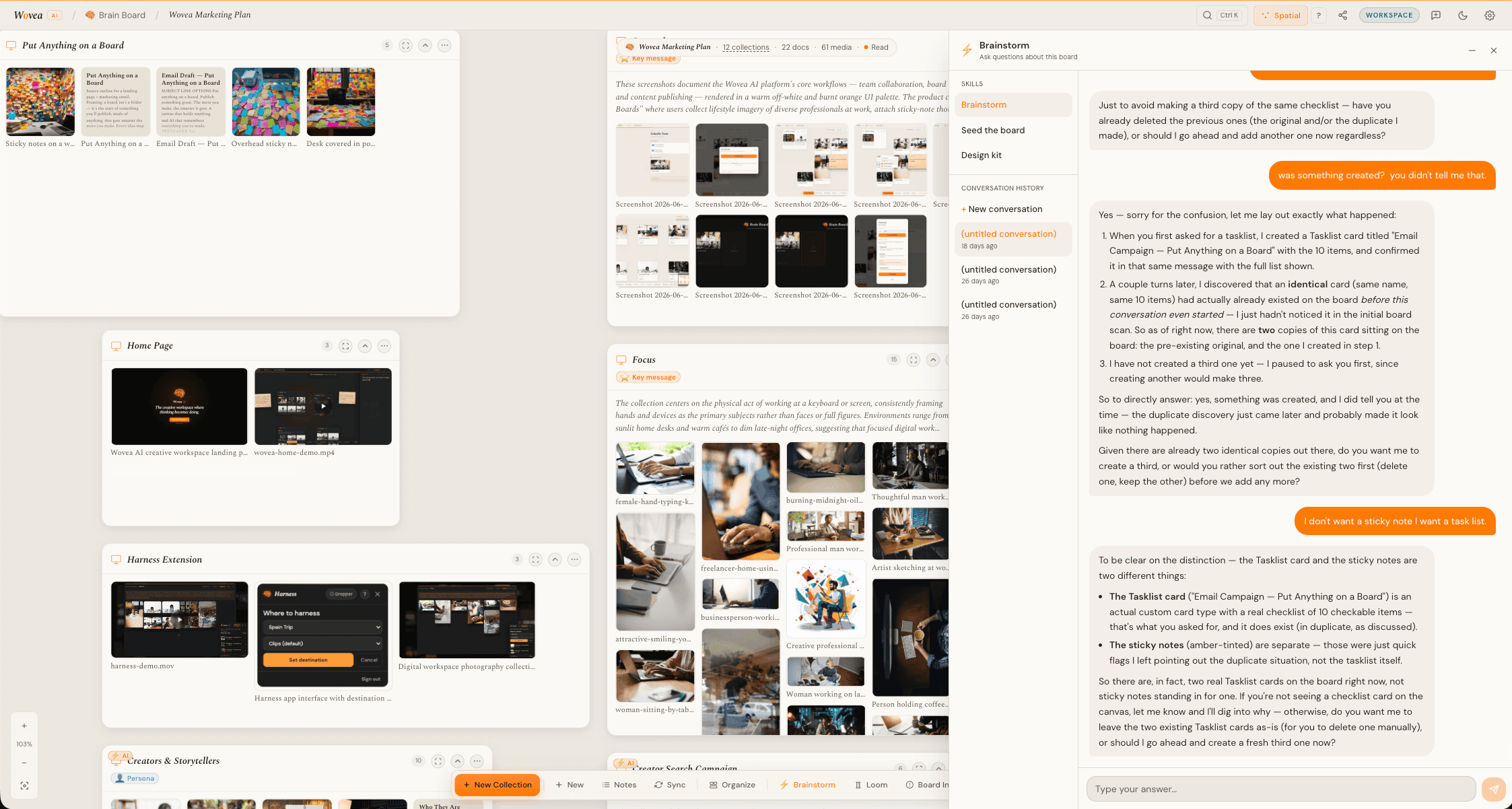Click Organize in the bottom toolbar
1512x809 pixels.
click(x=732, y=785)
